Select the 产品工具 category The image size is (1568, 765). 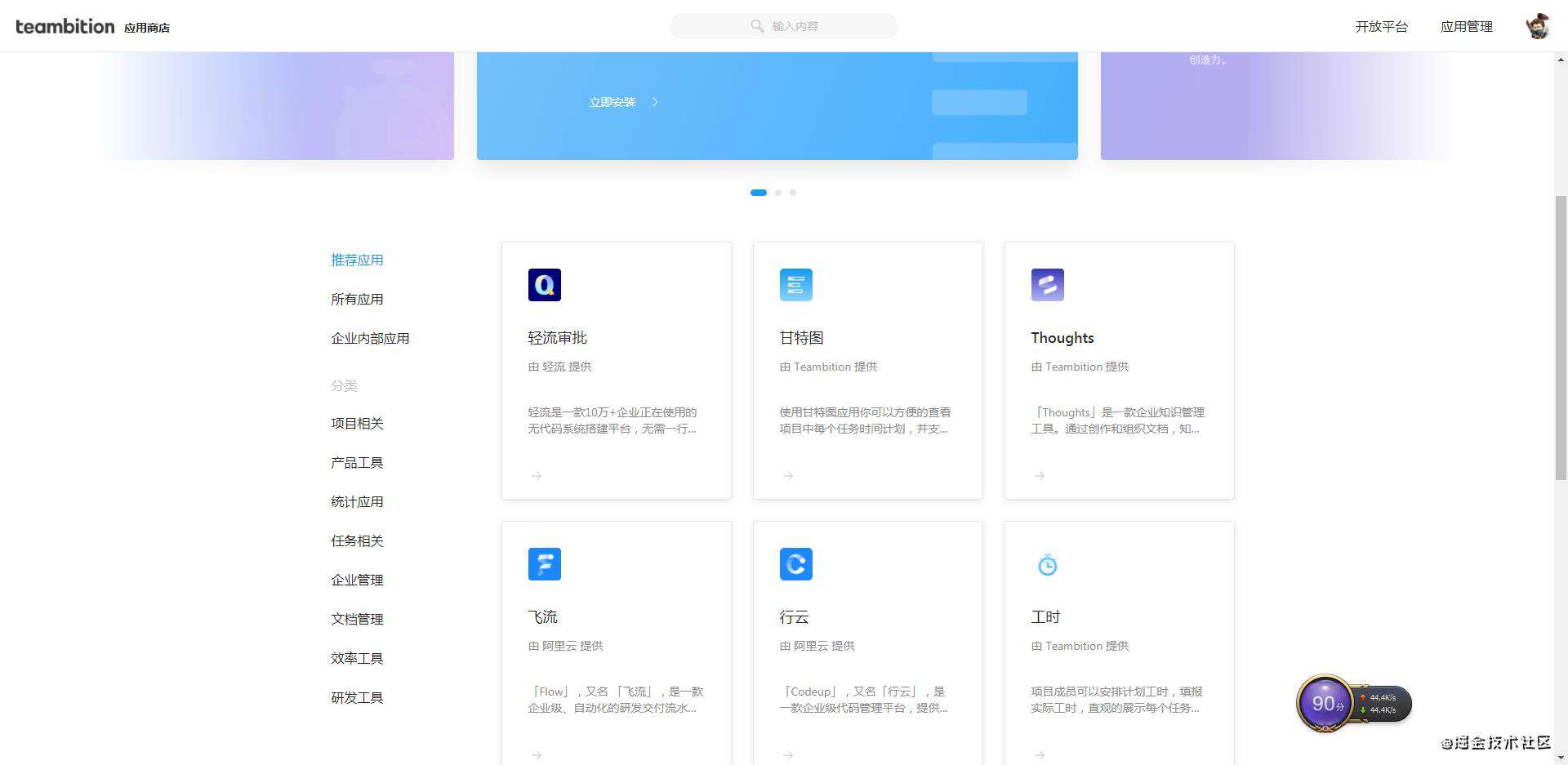(x=357, y=462)
